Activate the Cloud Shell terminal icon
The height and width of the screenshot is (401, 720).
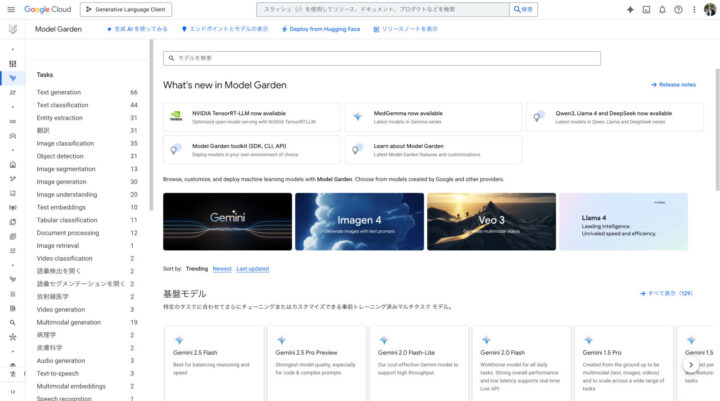646,9
